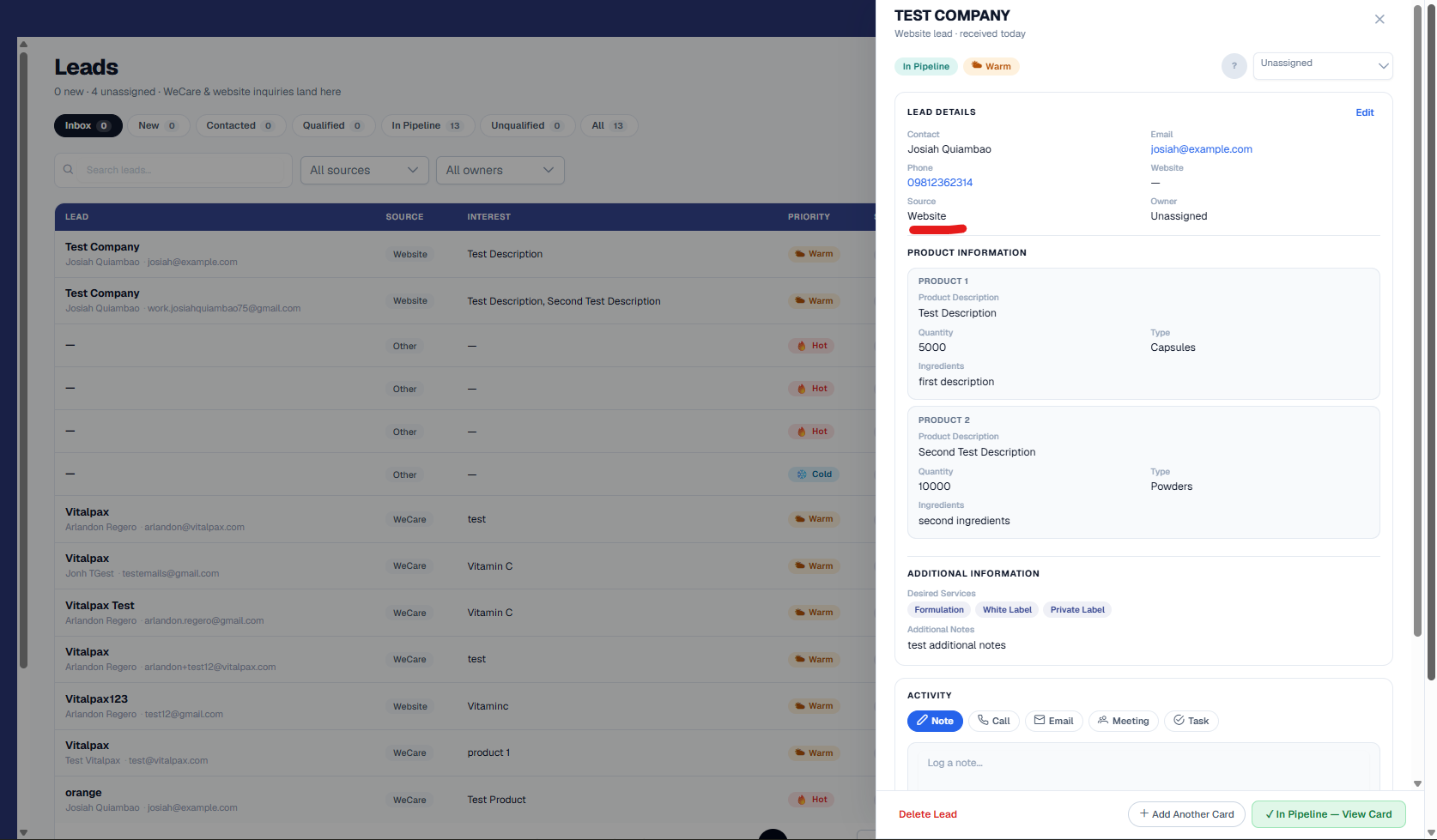Click lead with work.josiahquiambao75@gmail.com email
This screenshot has height=840, width=1437.
tap(464, 300)
